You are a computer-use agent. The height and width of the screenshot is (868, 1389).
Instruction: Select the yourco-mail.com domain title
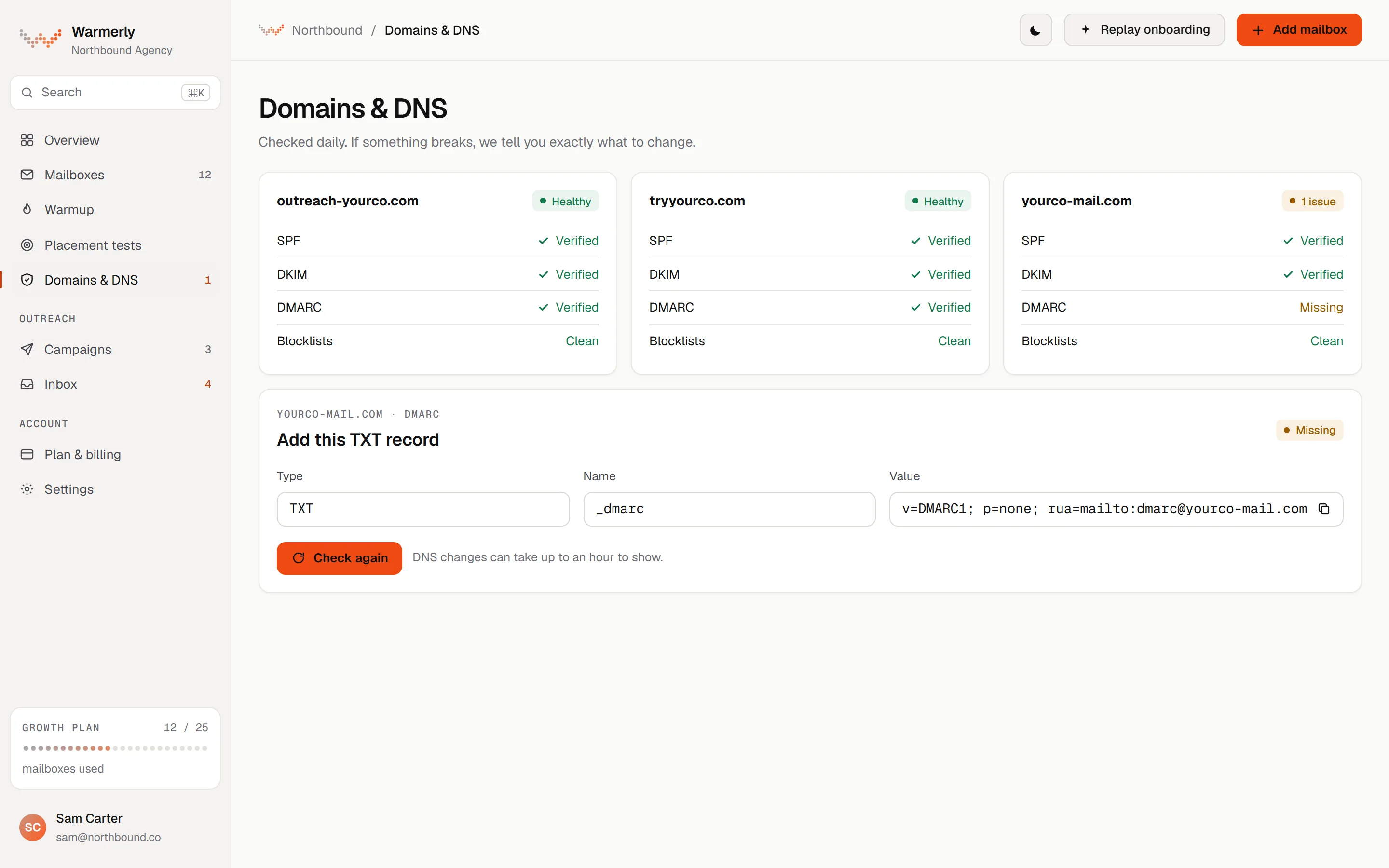[1076, 201]
